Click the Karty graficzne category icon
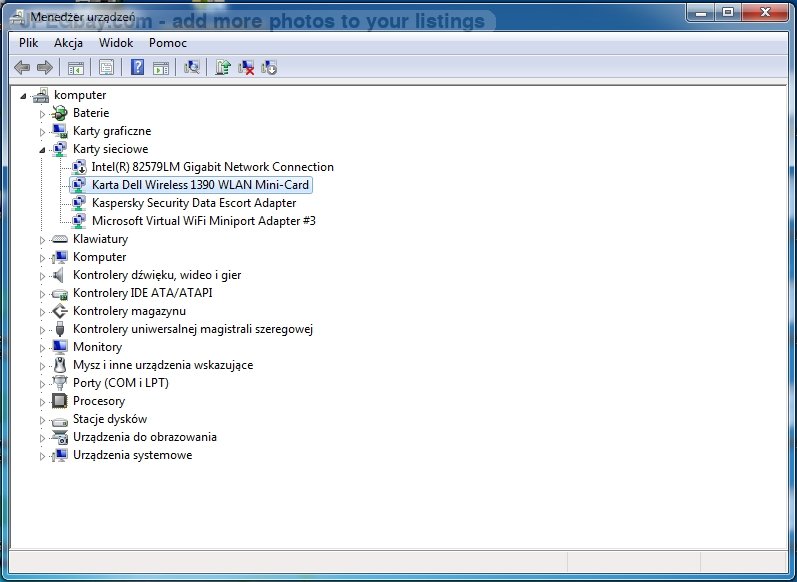Image resolution: width=797 pixels, height=582 pixels. point(59,131)
